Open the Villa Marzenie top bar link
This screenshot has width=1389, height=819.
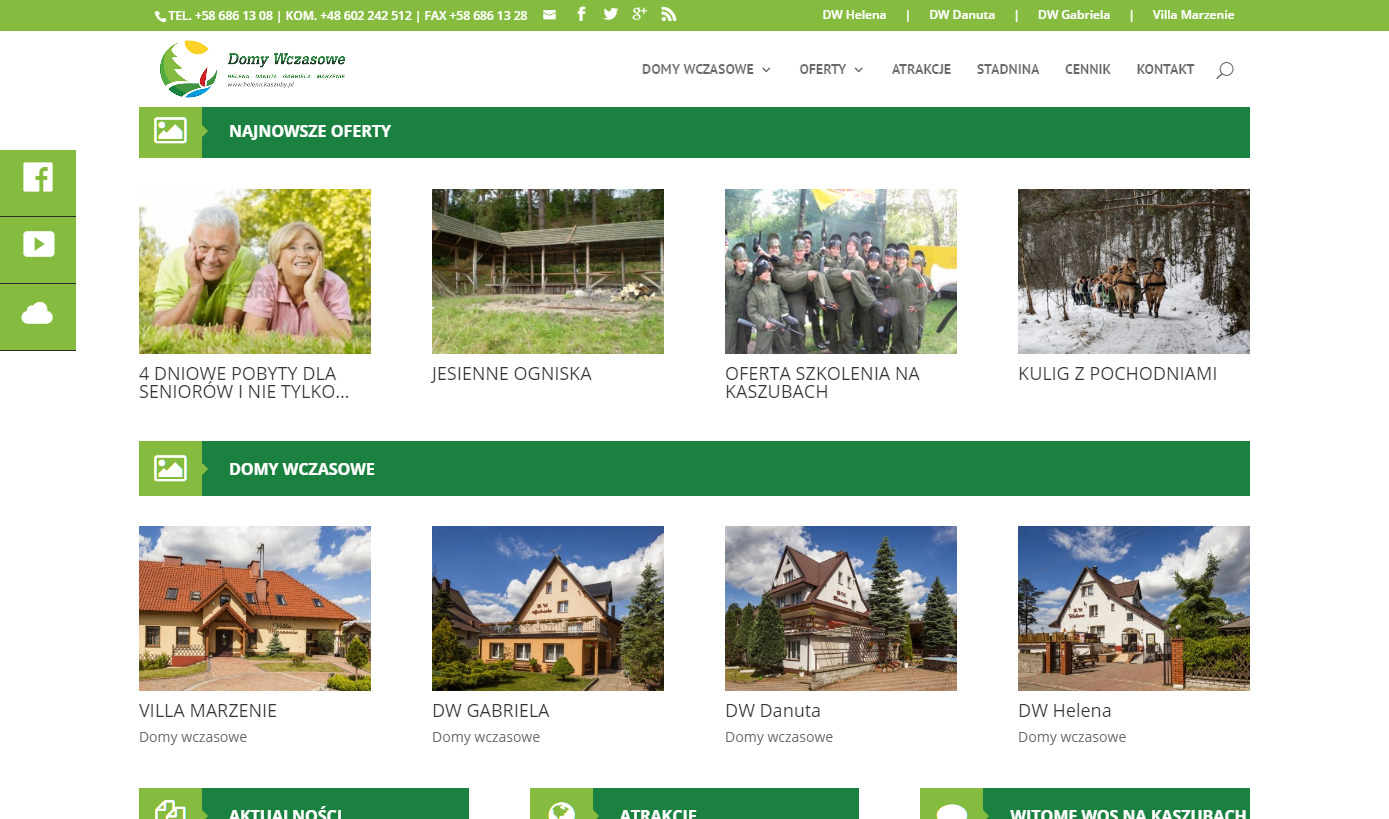(1193, 15)
